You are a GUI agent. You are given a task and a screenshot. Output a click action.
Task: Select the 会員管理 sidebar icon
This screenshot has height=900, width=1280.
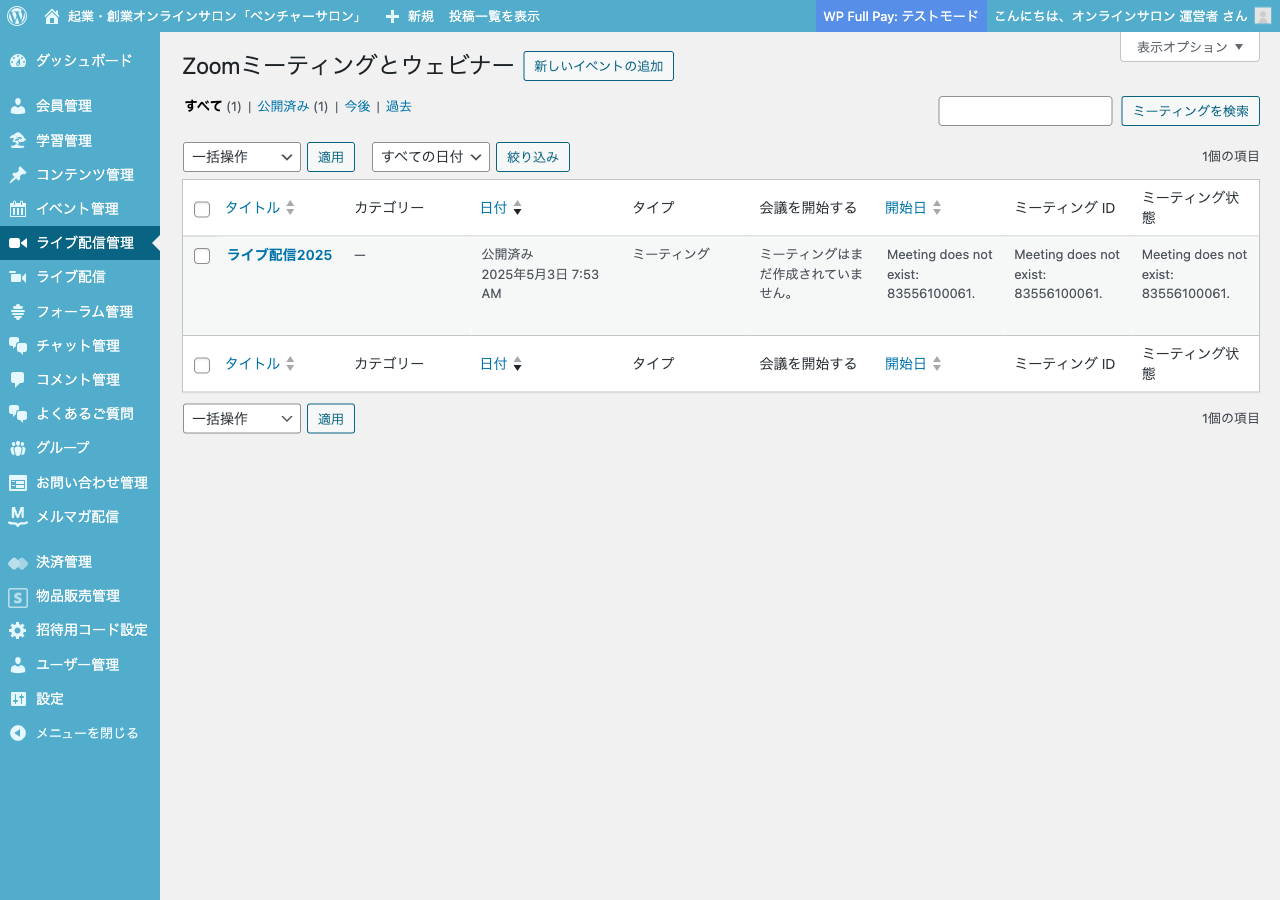point(17,105)
